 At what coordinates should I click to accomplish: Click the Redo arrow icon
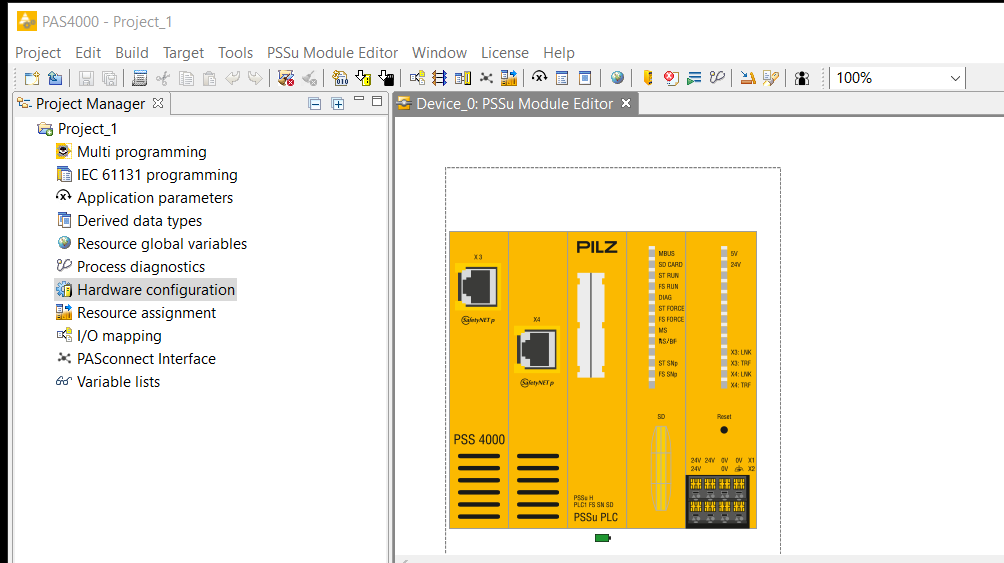(x=255, y=78)
